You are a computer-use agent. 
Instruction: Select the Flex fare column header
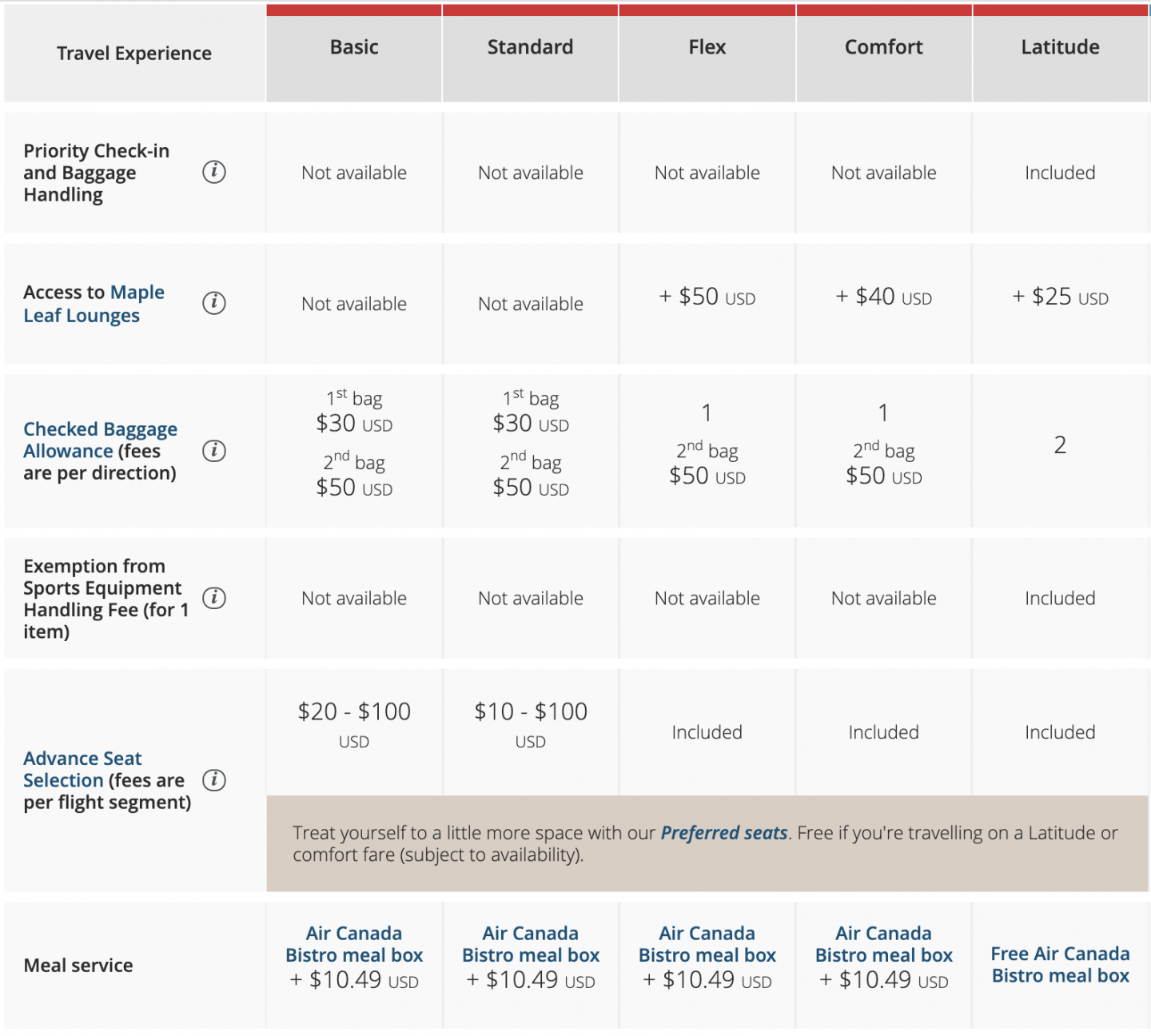point(707,48)
